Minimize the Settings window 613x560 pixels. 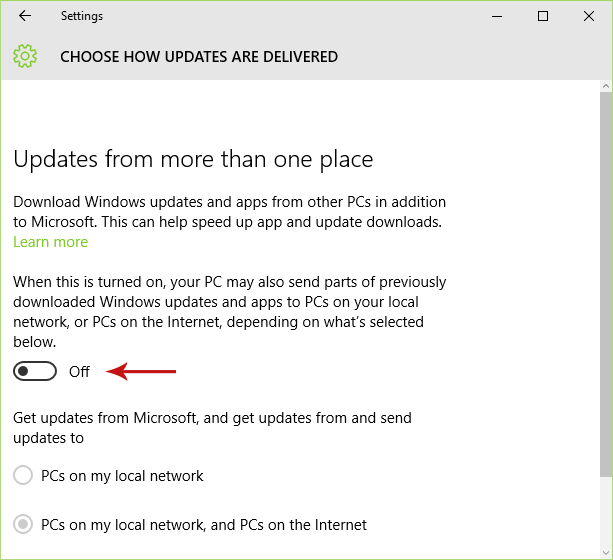point(497,16)
